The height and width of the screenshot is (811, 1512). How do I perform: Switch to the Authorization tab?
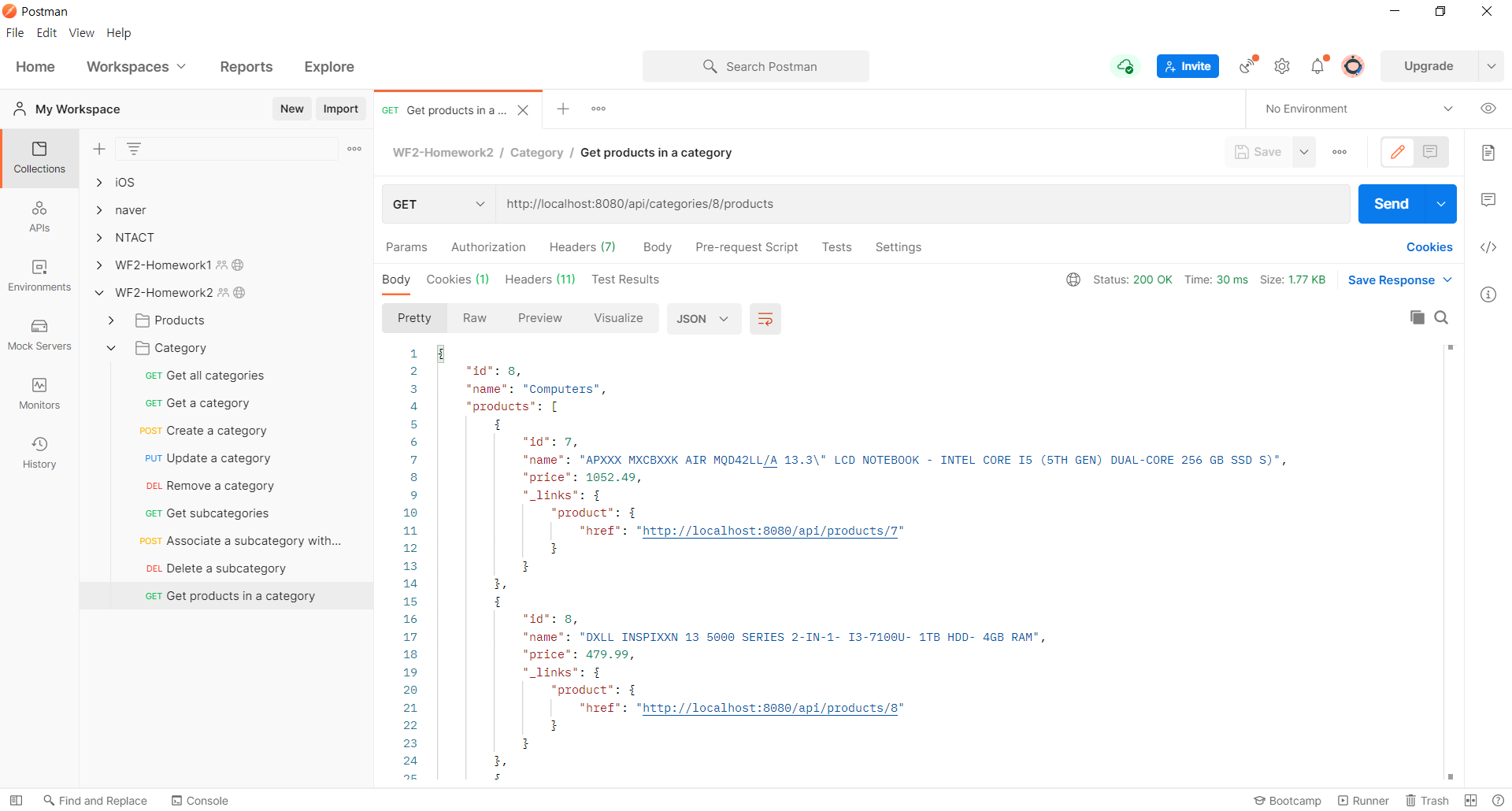(488, 247)
